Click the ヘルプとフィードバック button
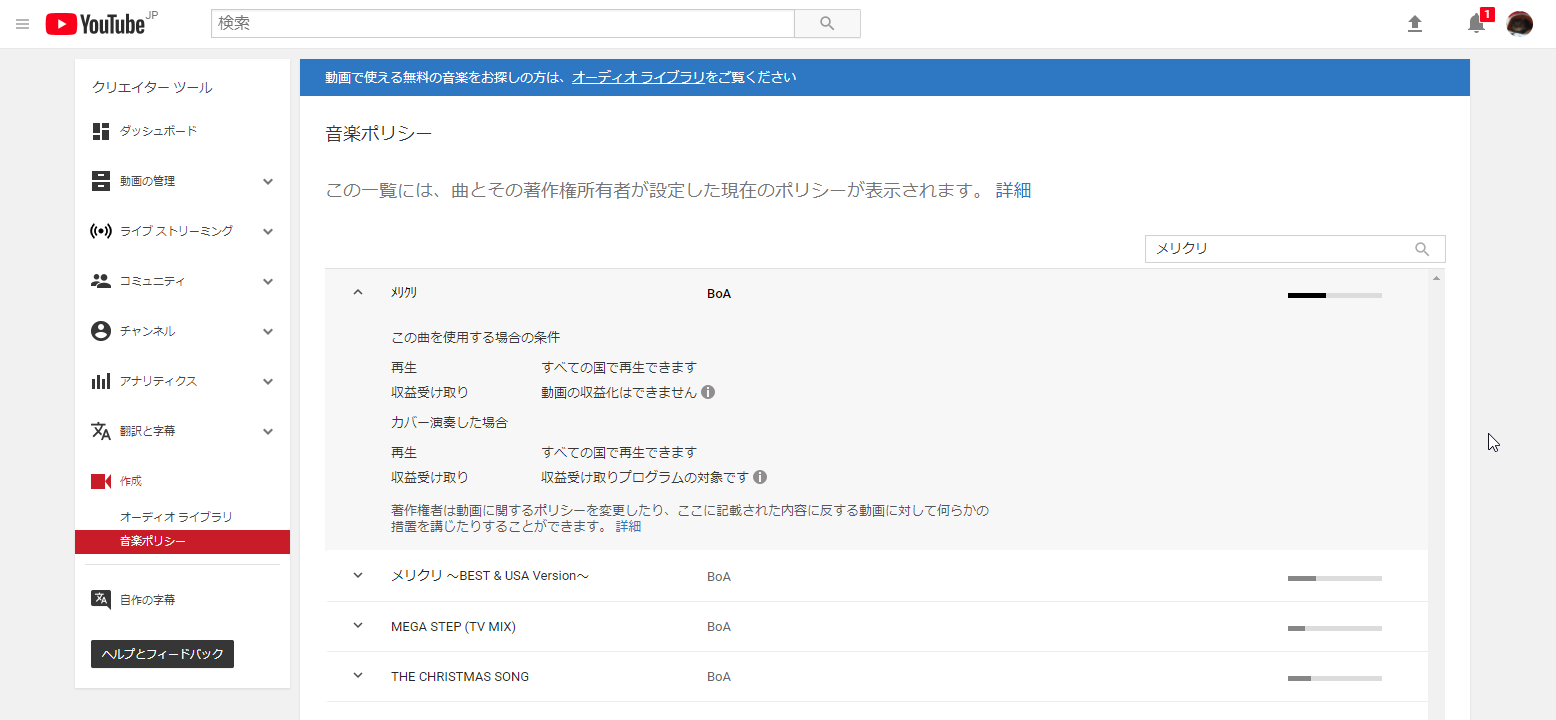The height and width of the screenshot is (720, 1556). pos(162,654)
